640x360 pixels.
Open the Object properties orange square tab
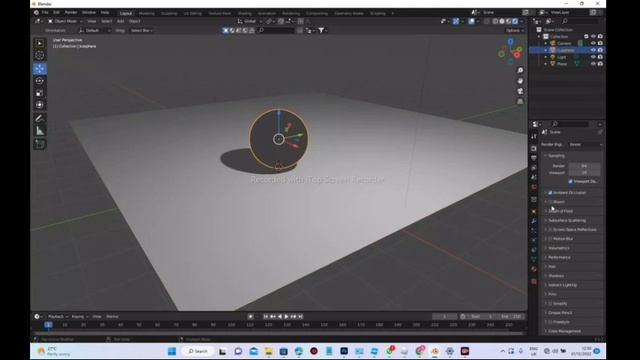[534, 211]
